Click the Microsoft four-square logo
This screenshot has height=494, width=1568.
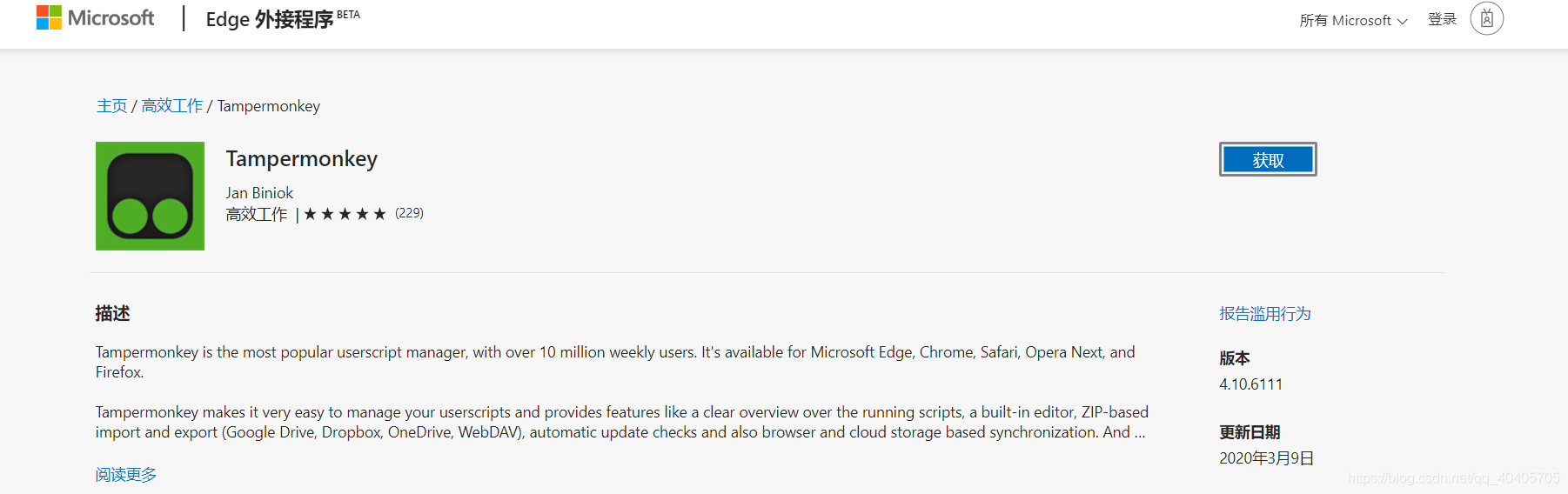coord(49,17)
